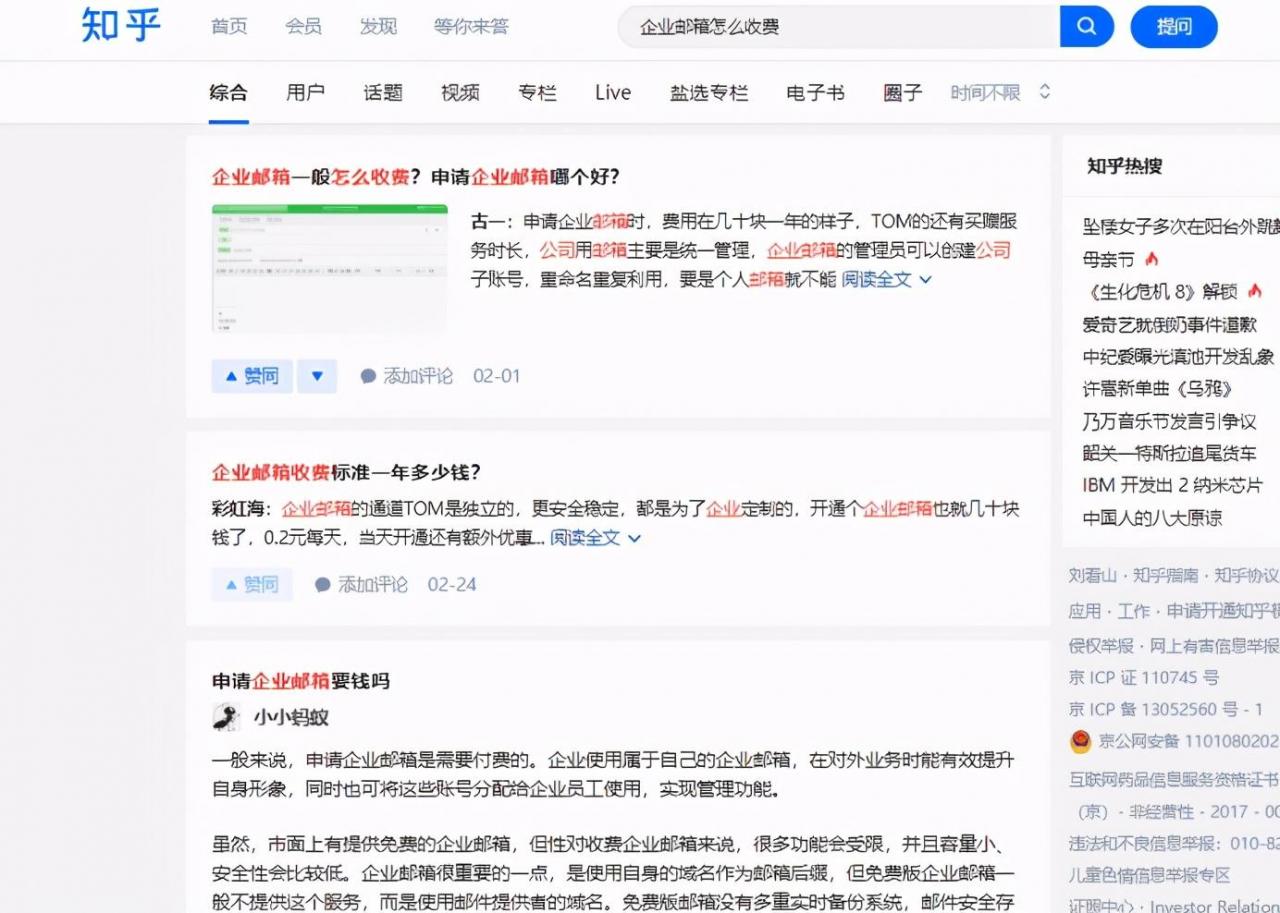The height and width of the screenshot is (913, 1280).
Task: Click the shield badge icon beside 京公网安备
Action: (1082, 741)
